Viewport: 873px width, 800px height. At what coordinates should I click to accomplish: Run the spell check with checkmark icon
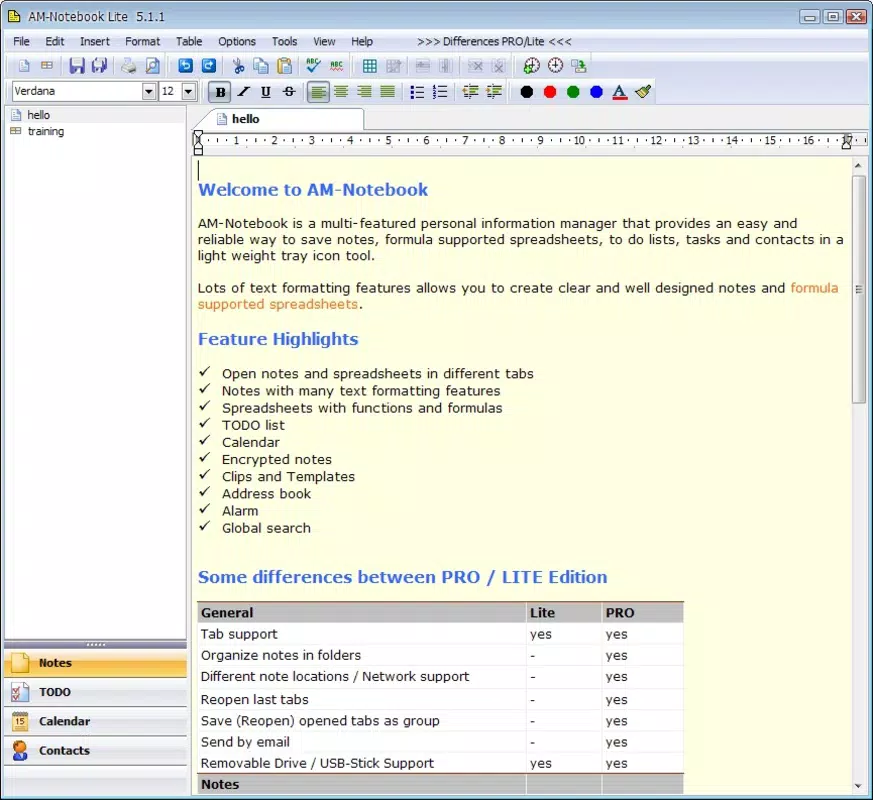[x=313, y=66]
